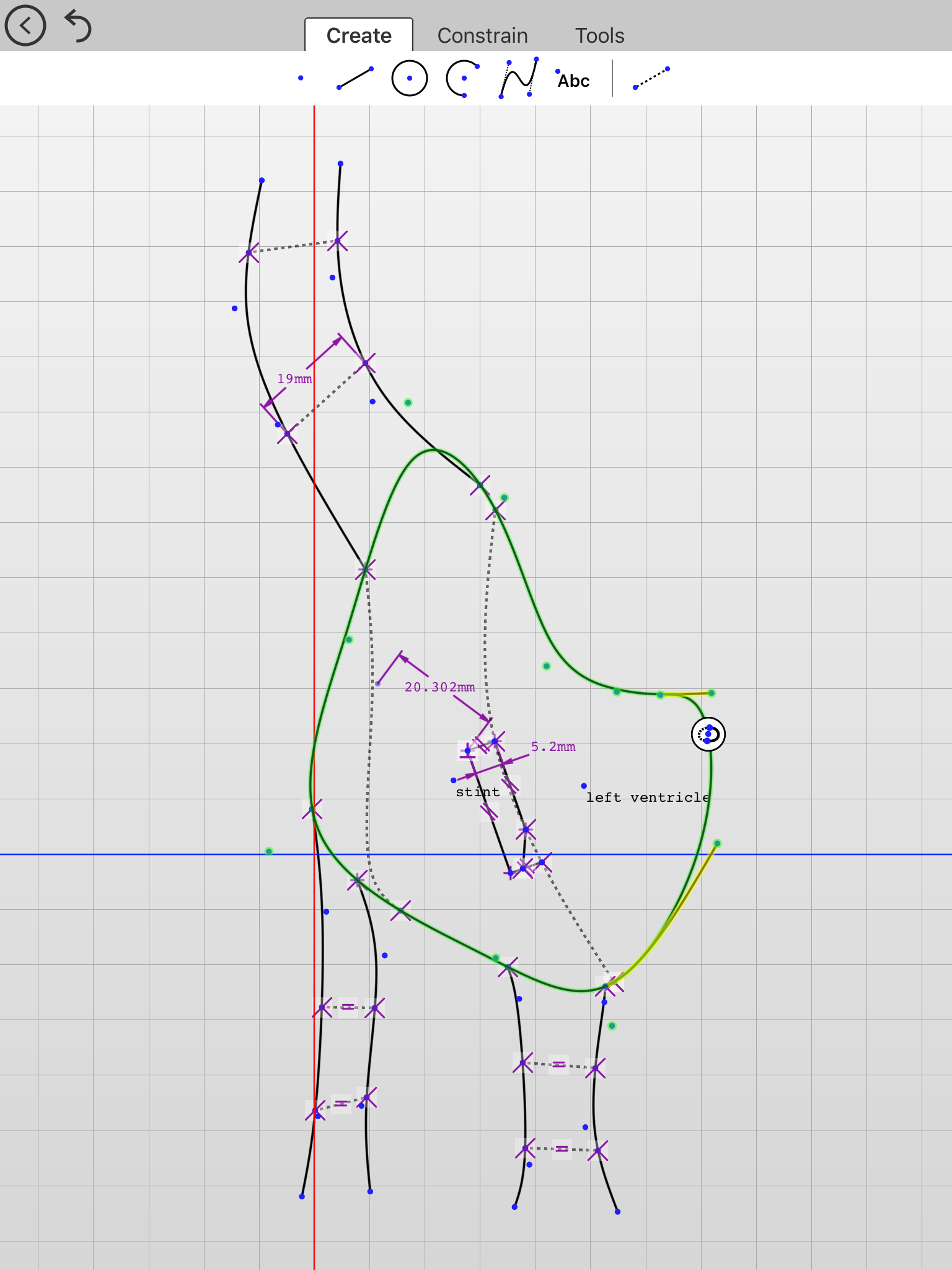
Task: Select the 19mm dimension label
Action: [294, 379]
